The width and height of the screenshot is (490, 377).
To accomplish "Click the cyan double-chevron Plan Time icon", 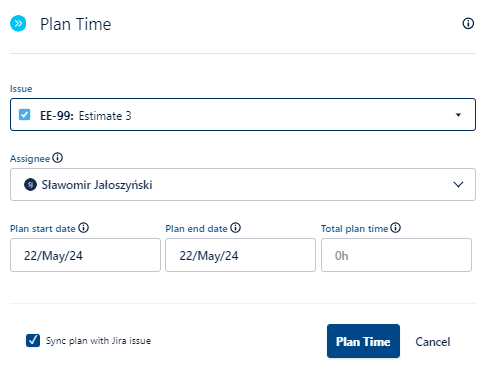I will (x=18, y=23).
